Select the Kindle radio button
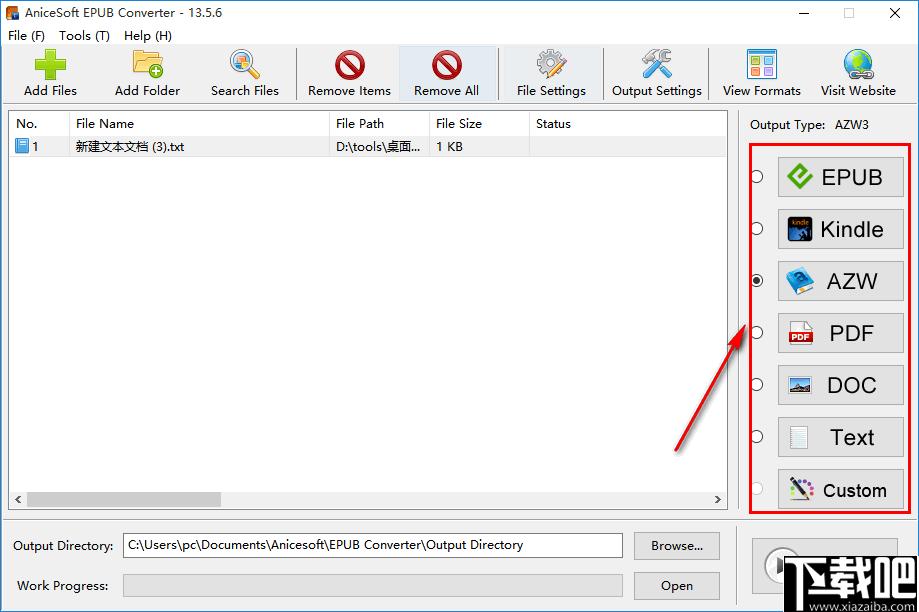Image resolution: width=919 pixels, height=612 pixels. 757,229
